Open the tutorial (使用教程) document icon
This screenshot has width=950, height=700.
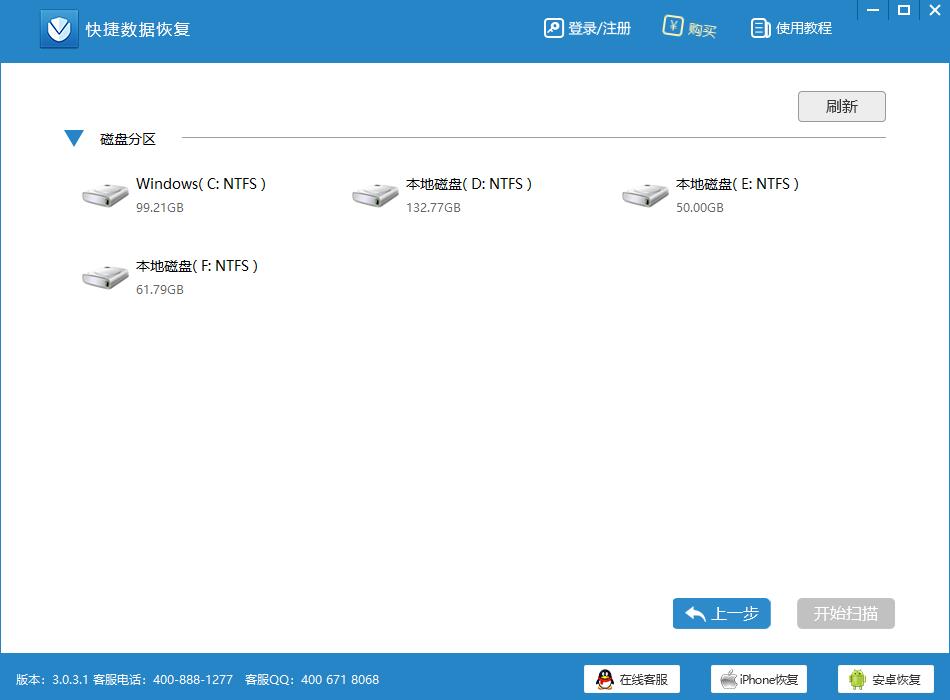click(x=760, y=28)
